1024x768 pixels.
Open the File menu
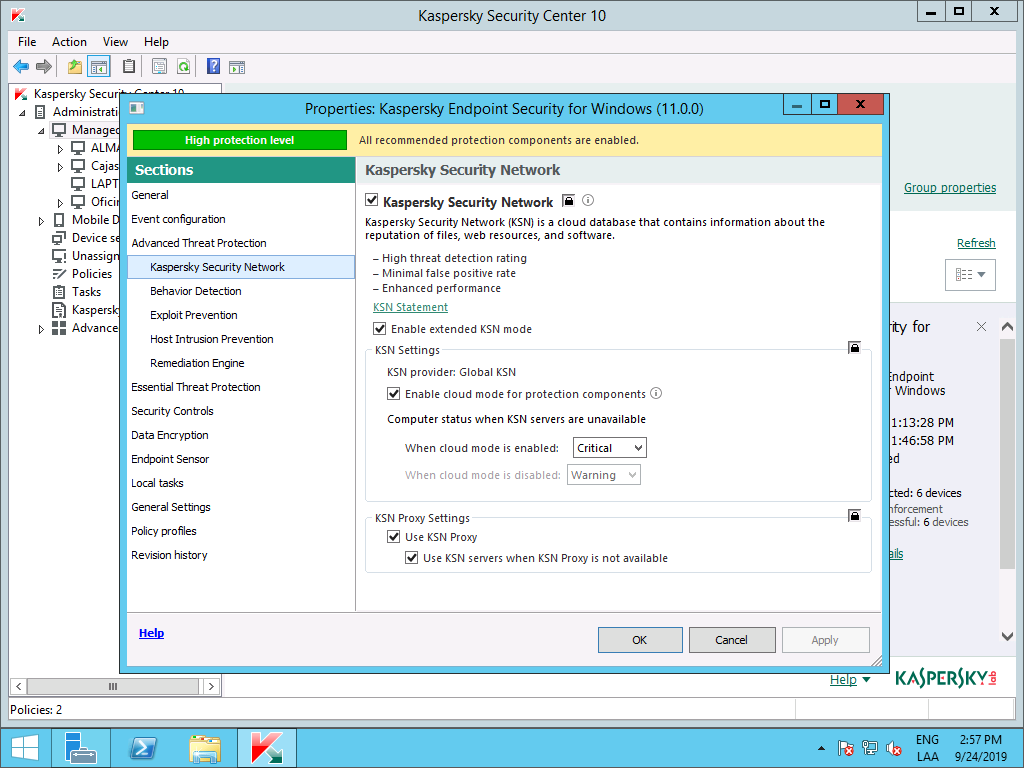[x=27, y=42]
